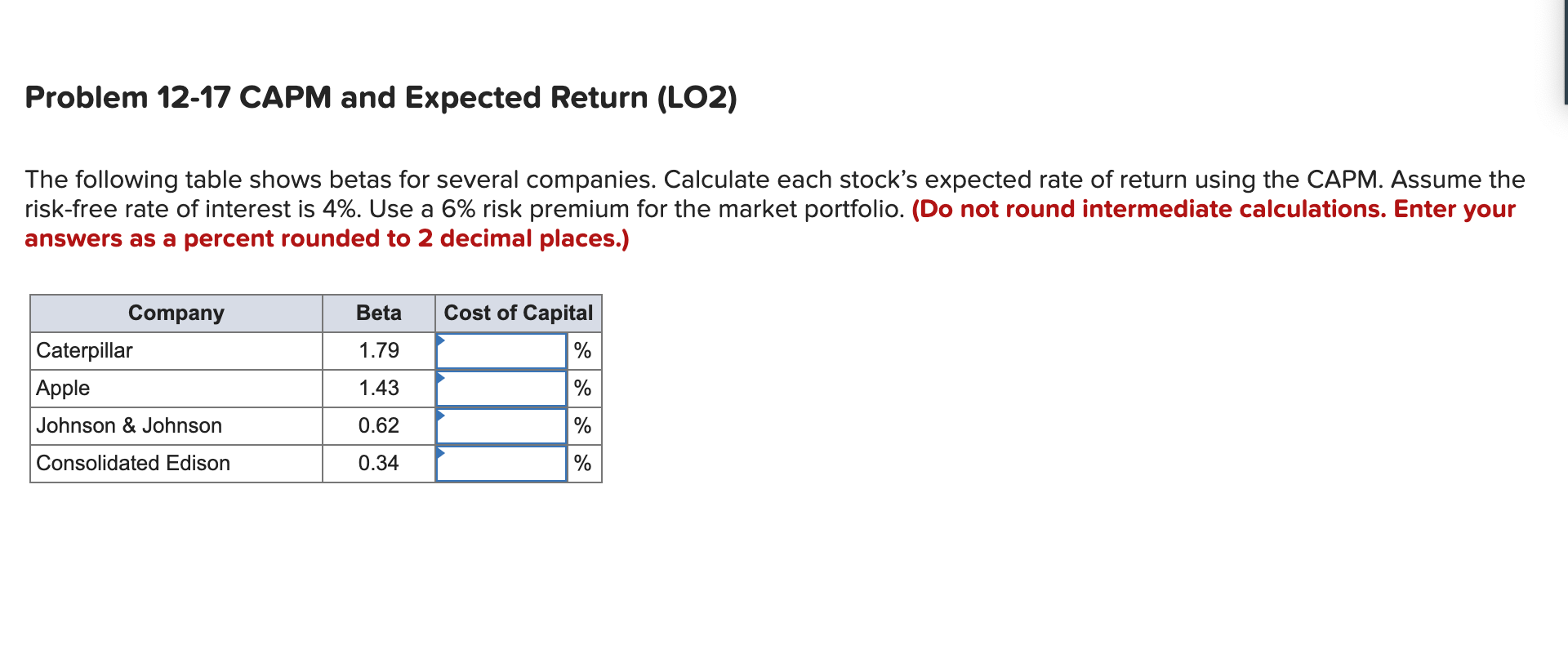Click the red rounding instructions text
This screenshot has height=658, width=1568.
(x=327, y=238)
